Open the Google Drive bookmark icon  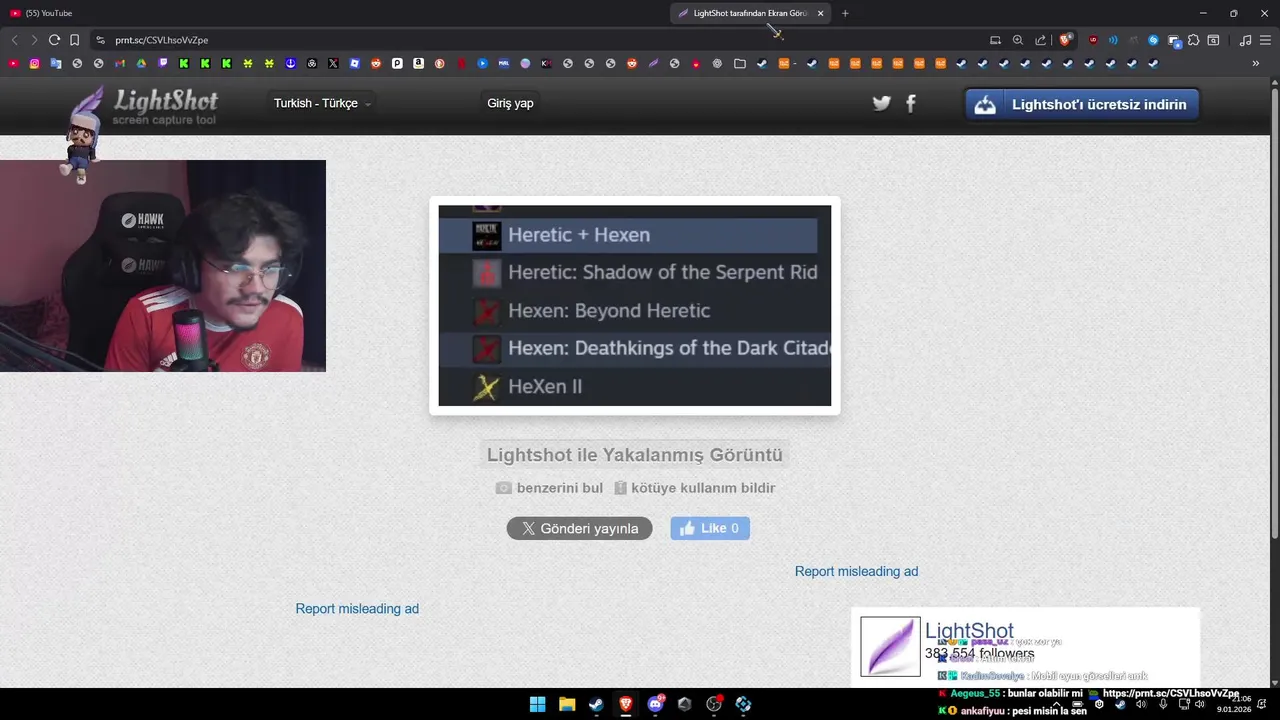click(x=141, y=63)
